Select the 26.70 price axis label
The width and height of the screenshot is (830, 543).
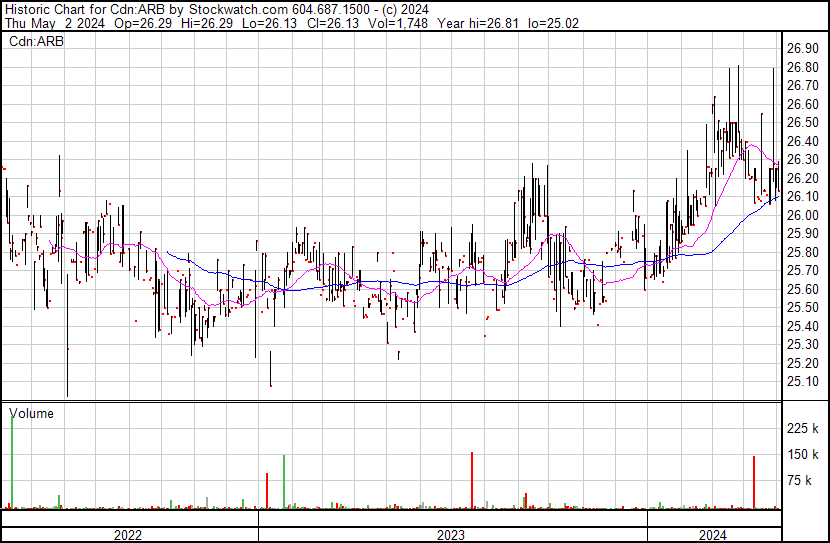pyautogui.click(x=802, y=86)
